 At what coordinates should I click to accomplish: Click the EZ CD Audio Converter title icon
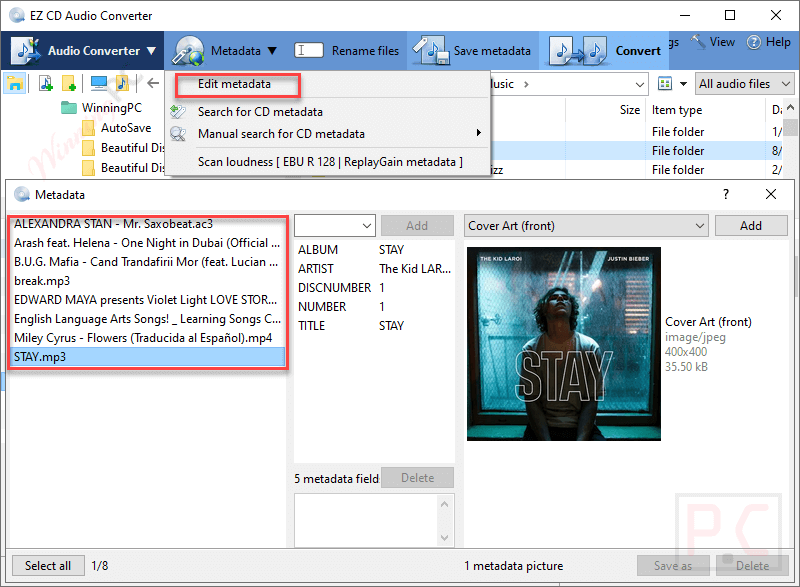point(17,15)
